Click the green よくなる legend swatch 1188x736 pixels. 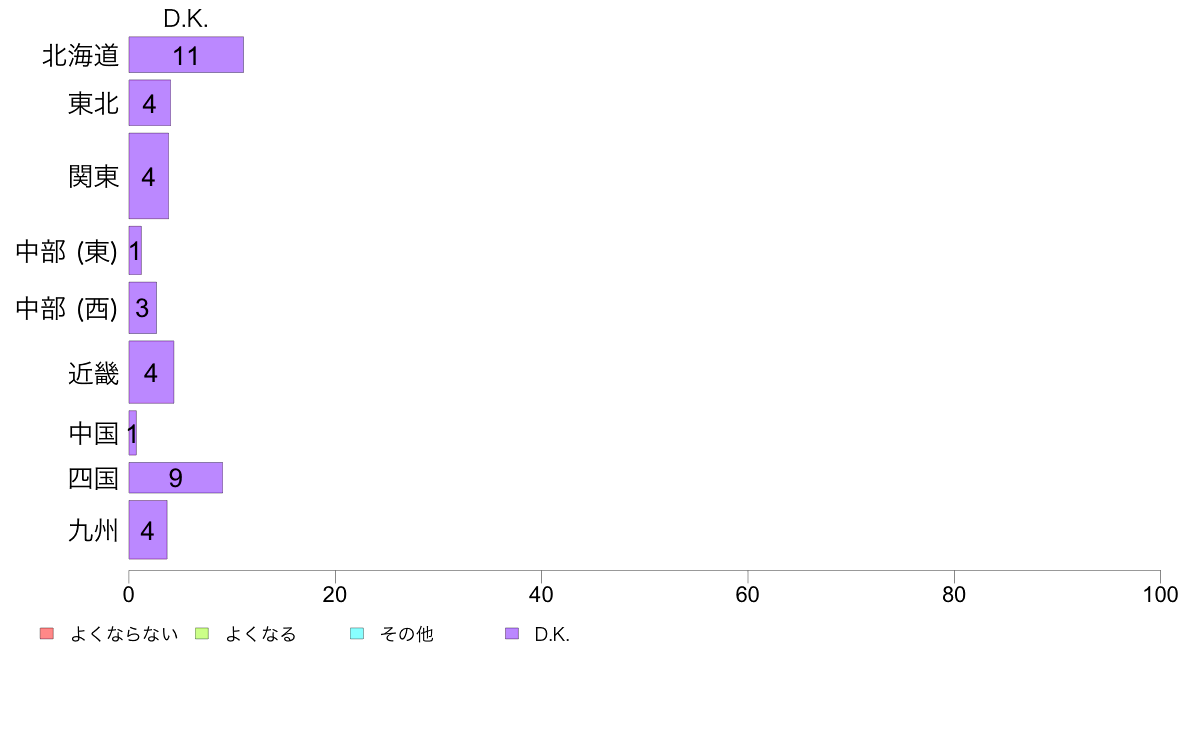(x=202, y=634)
